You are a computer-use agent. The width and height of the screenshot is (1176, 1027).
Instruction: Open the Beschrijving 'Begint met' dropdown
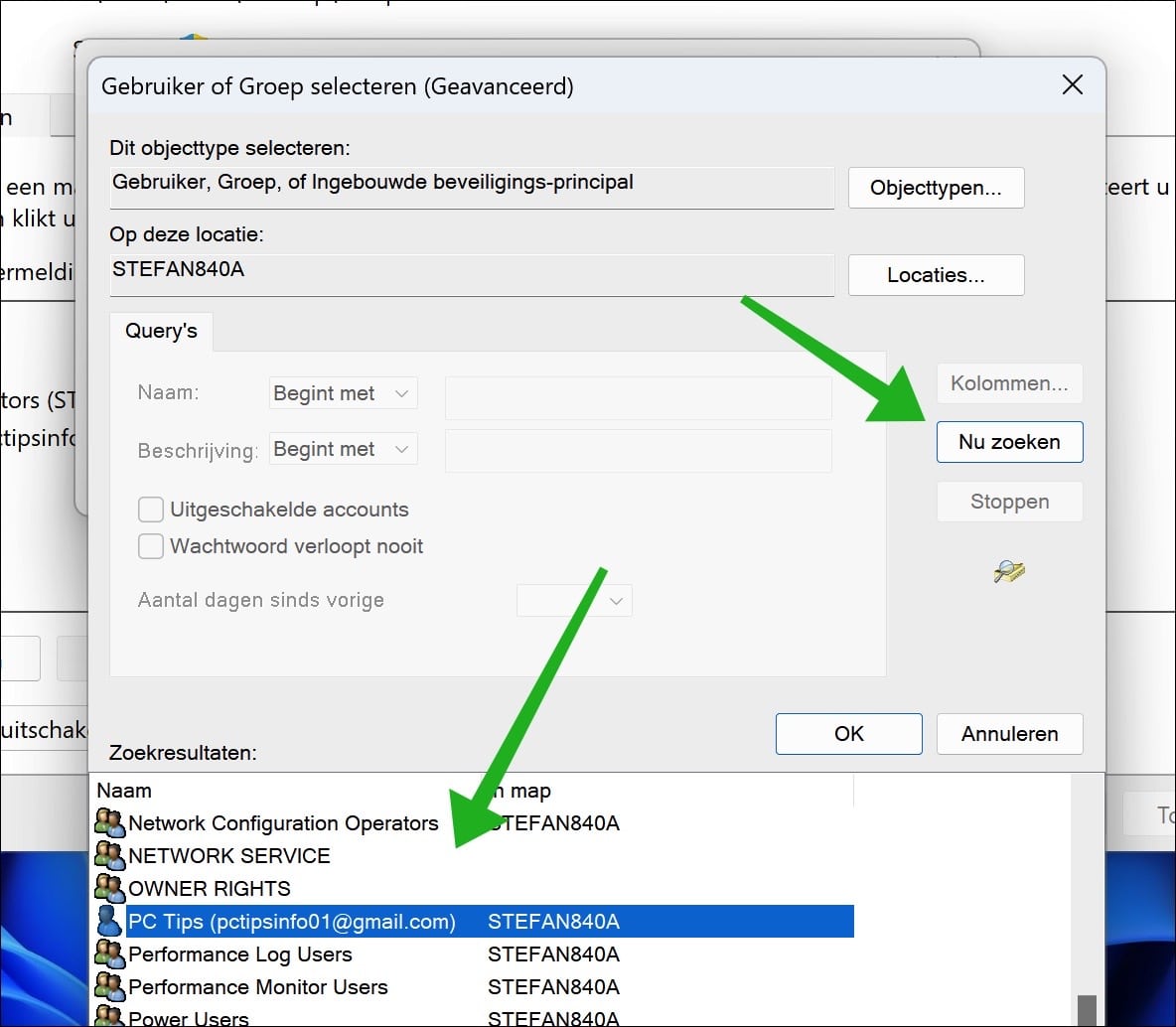(343, 449)
